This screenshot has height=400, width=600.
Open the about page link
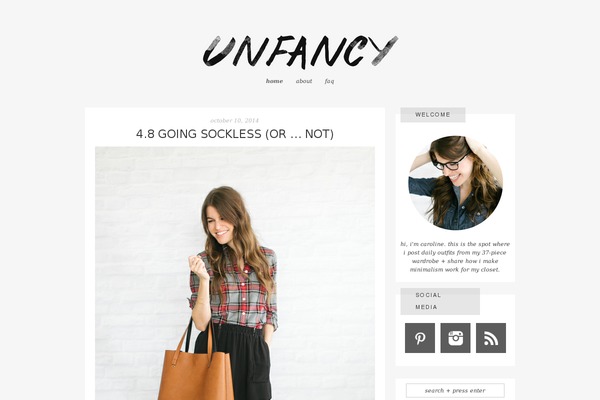(x=304, y=81)
